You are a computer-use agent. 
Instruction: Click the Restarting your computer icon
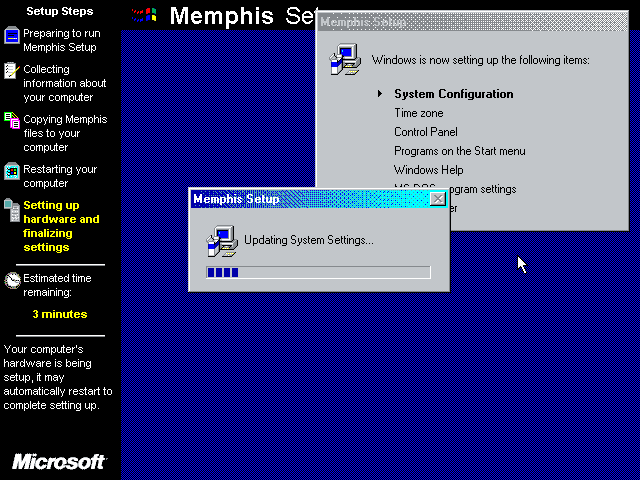(x=12, y=171)
